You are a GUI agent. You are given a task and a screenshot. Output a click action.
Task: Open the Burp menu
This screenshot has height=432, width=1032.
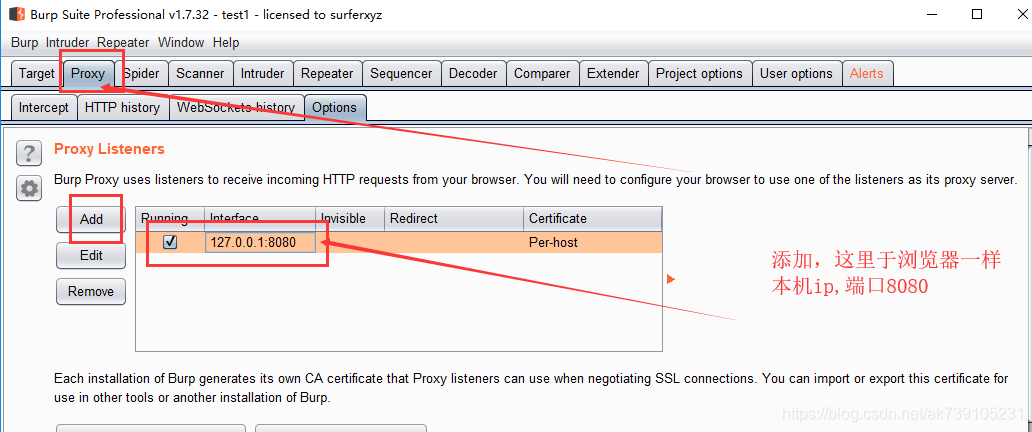(x=24, y=42)
